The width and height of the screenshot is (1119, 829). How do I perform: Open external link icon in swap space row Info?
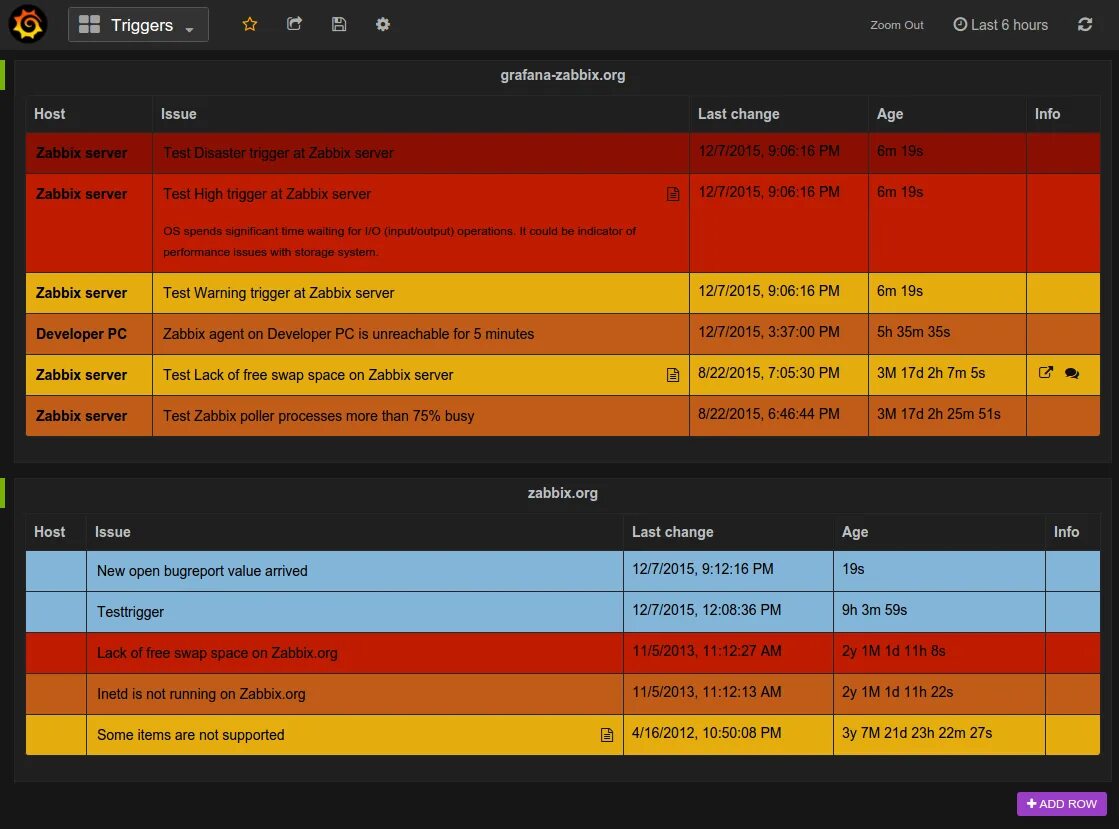tap(1045, 372)
